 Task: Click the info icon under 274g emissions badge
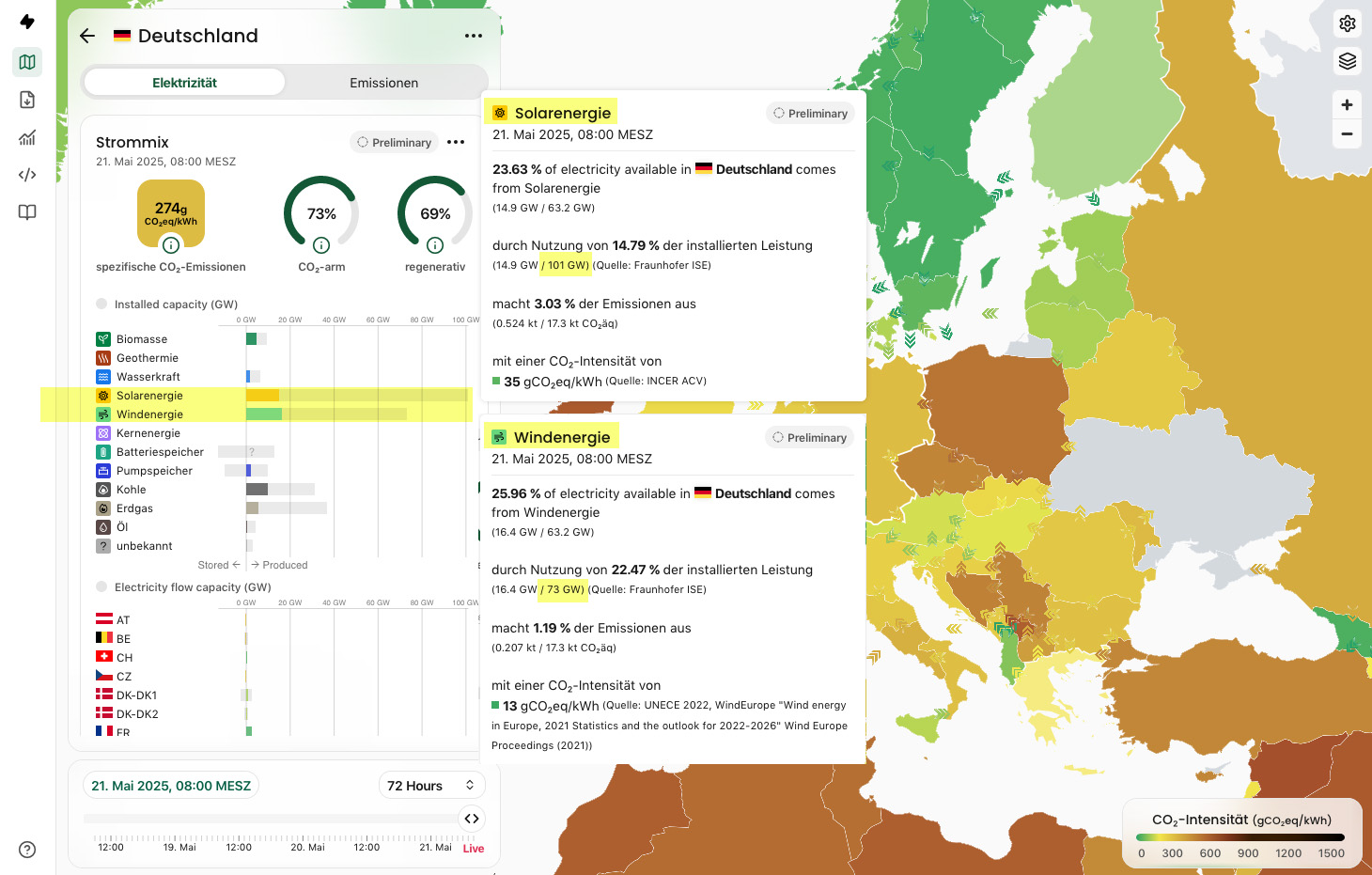point(171,245)
